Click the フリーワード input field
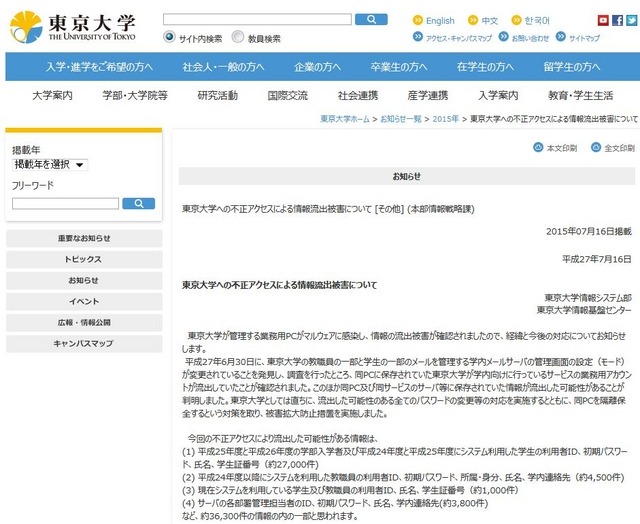Viewport: 640px width, 524px height. click(x=65, y=203)
